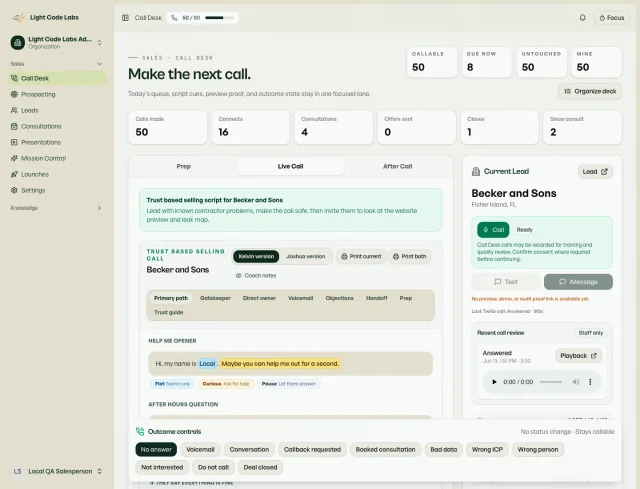Viewport: 640px width, 489px height.
Task: Open the Gatekeeper script tab
Action: [x=216, y=298]
